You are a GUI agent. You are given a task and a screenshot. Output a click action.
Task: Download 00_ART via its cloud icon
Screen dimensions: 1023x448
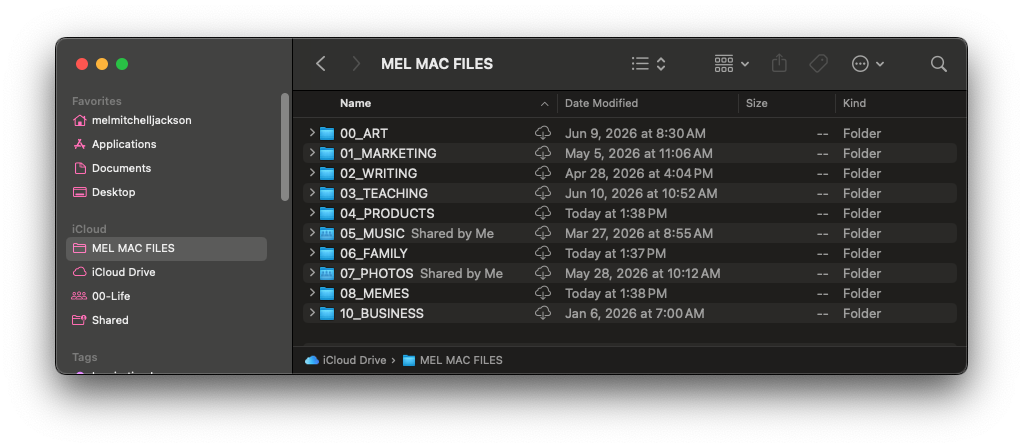tap(543, 133)
